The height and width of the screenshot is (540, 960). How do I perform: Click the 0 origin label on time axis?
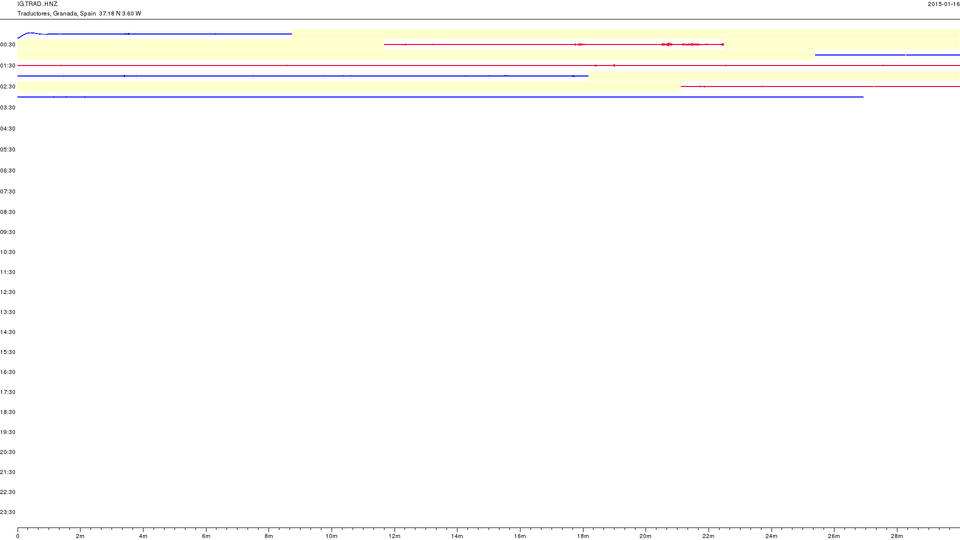click(17, 536)
